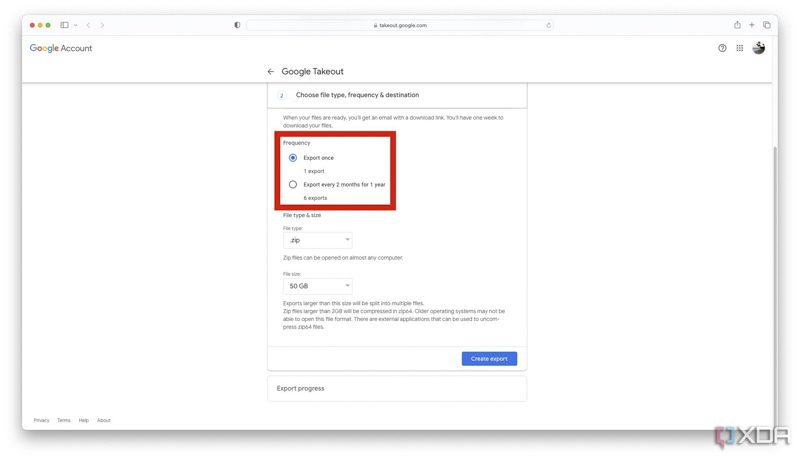Open the Terms footer link

[64, 420]
